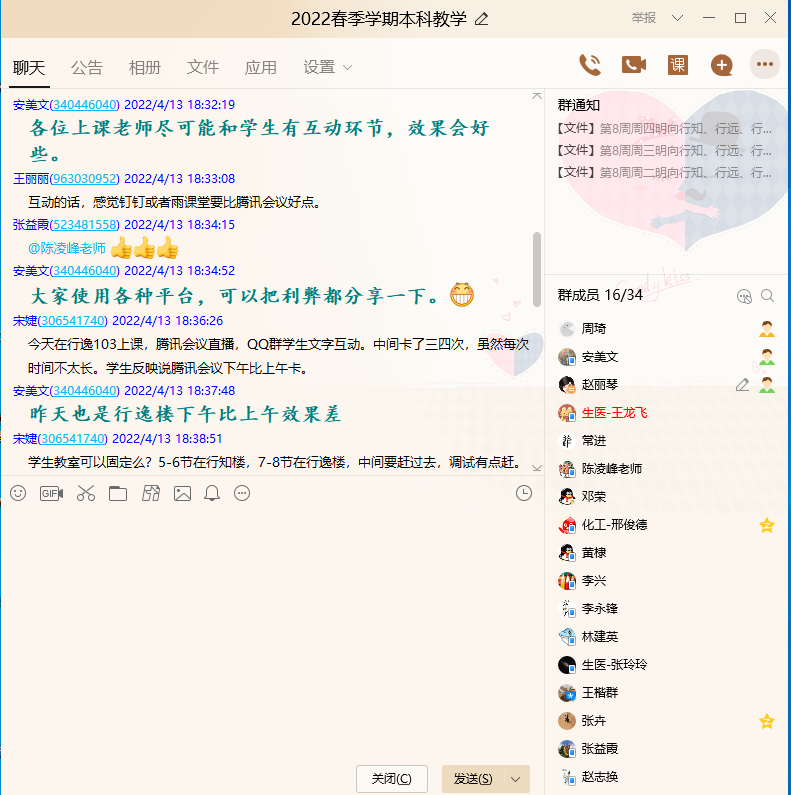
Task: Open the group class (课) feature
Action: click(x=678, y=65)
